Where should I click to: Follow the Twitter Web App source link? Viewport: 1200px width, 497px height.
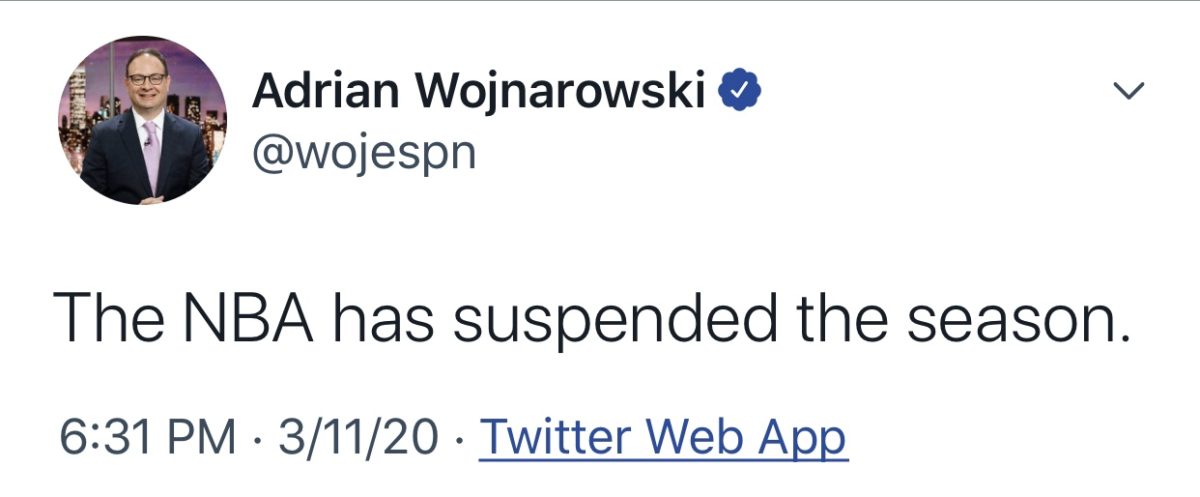pos(664,437)
